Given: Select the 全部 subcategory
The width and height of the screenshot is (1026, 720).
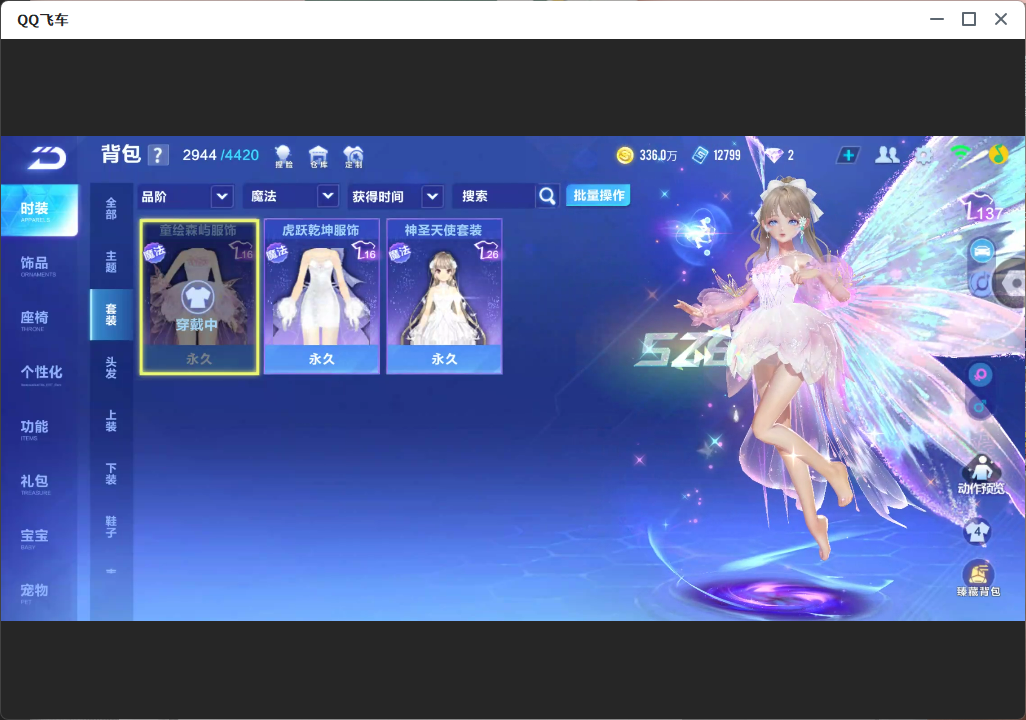Looking at the screenshot, I should [x=111, y=208].
